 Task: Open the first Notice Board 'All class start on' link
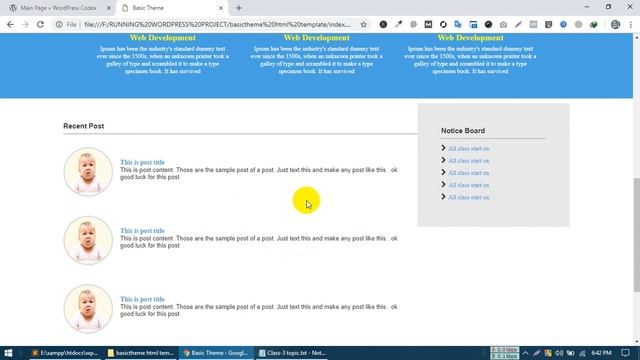[469, 149]
